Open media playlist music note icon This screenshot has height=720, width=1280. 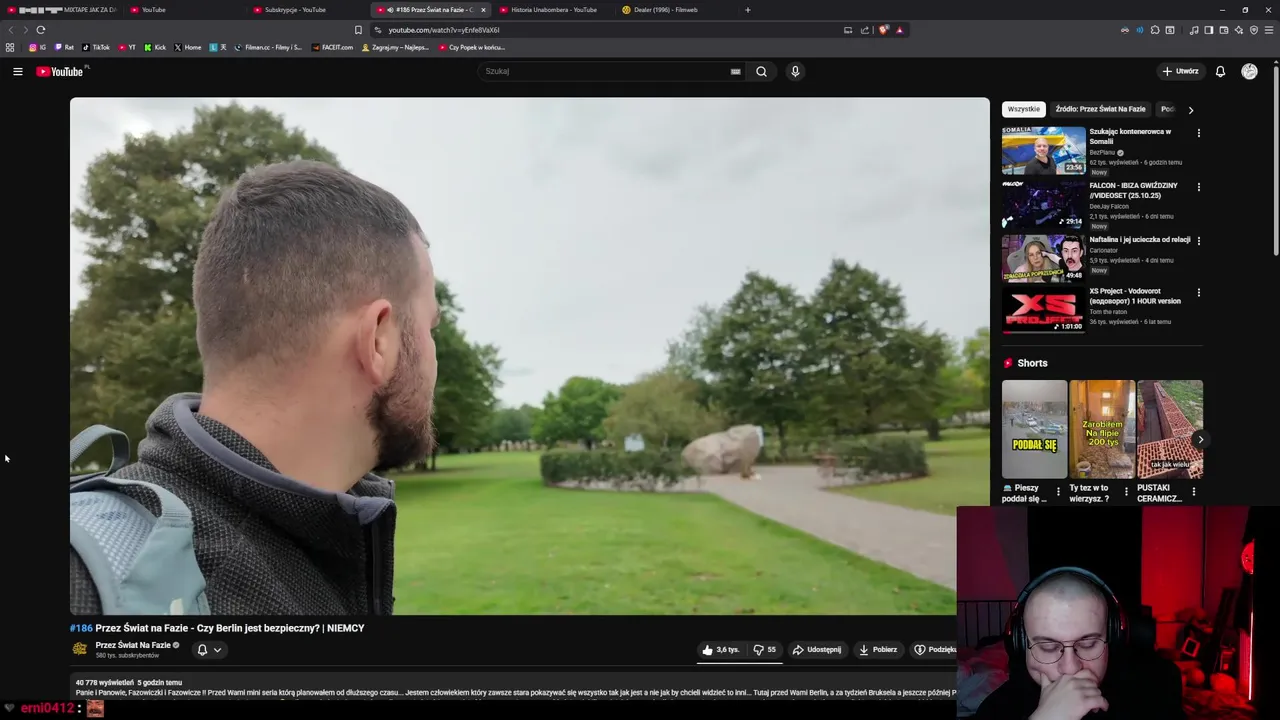pyautogui.click(x=1194, y=30)
